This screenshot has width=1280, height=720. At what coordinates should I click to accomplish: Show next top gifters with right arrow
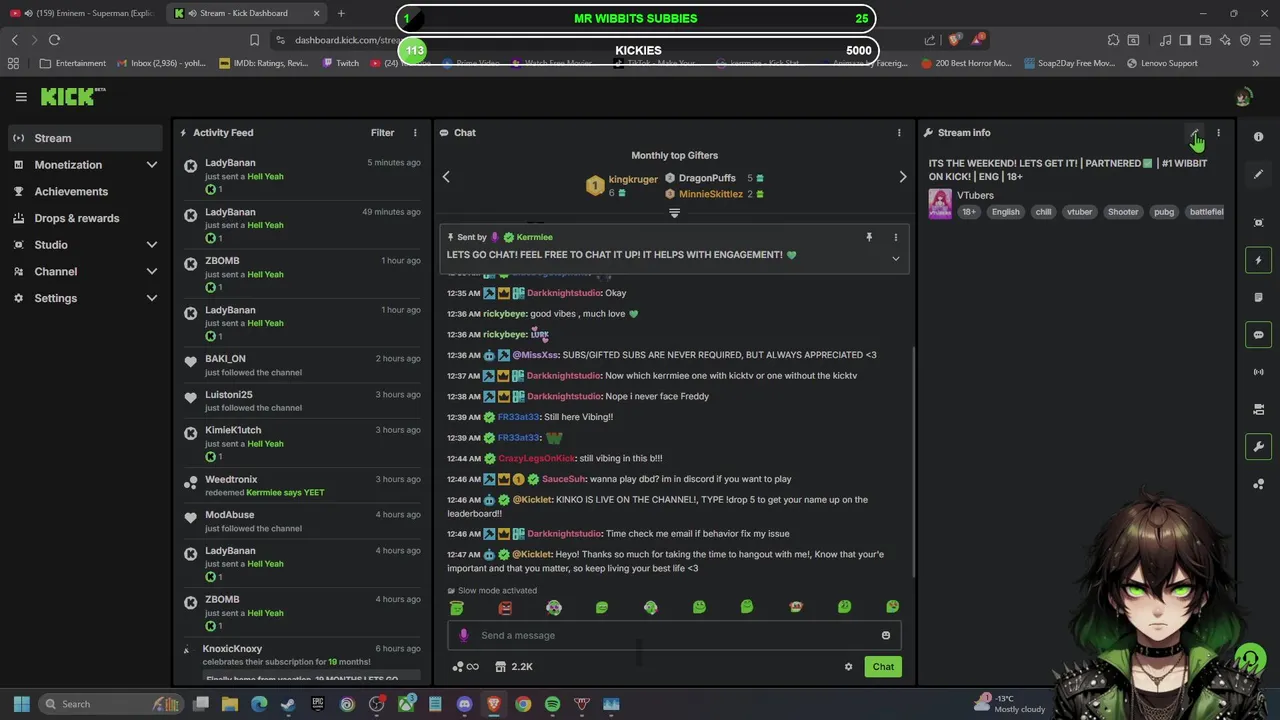click(902, 177)
